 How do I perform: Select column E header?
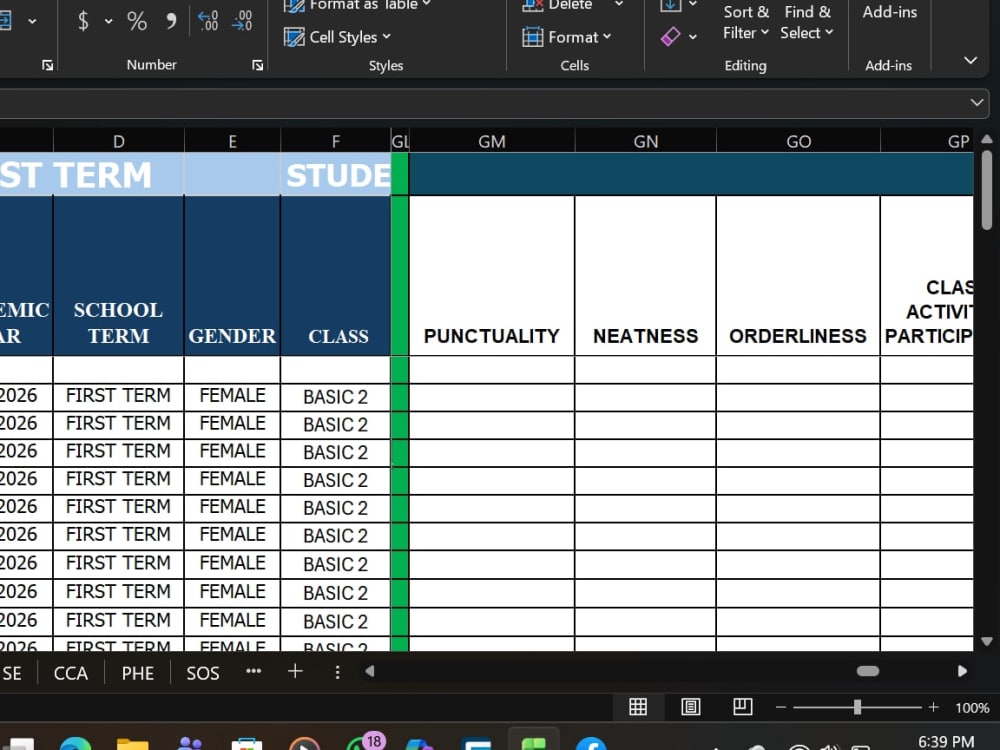232,141
